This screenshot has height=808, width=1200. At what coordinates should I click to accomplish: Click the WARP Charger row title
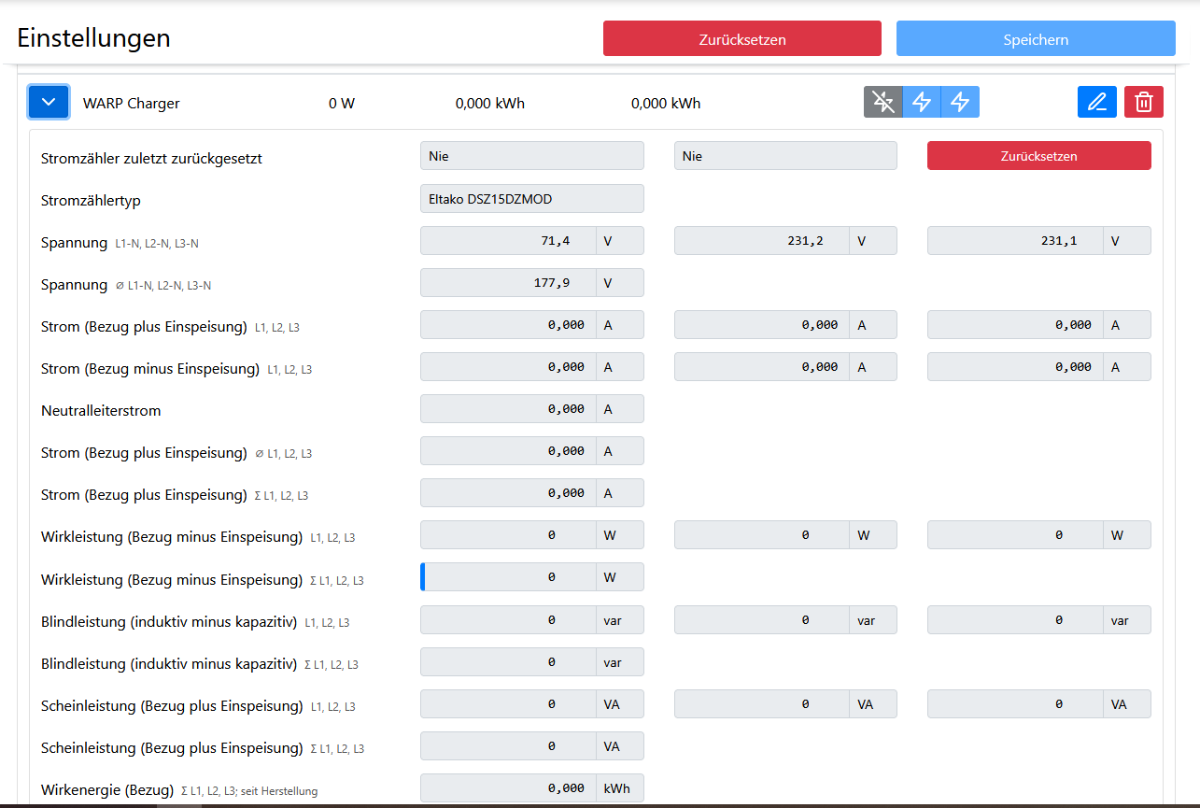131,103
